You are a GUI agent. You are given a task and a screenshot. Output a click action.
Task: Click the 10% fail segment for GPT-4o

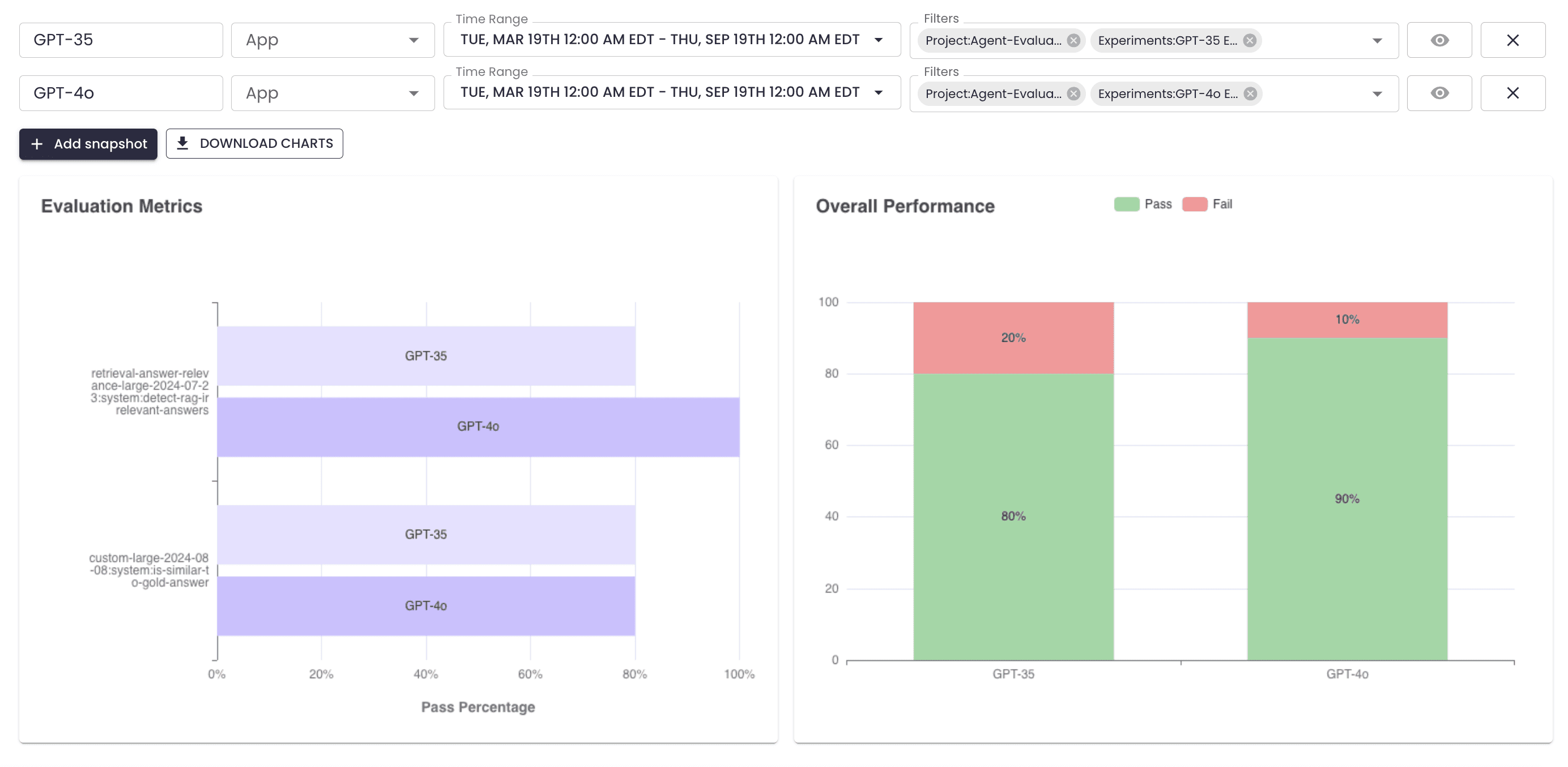coord(1347,320)
